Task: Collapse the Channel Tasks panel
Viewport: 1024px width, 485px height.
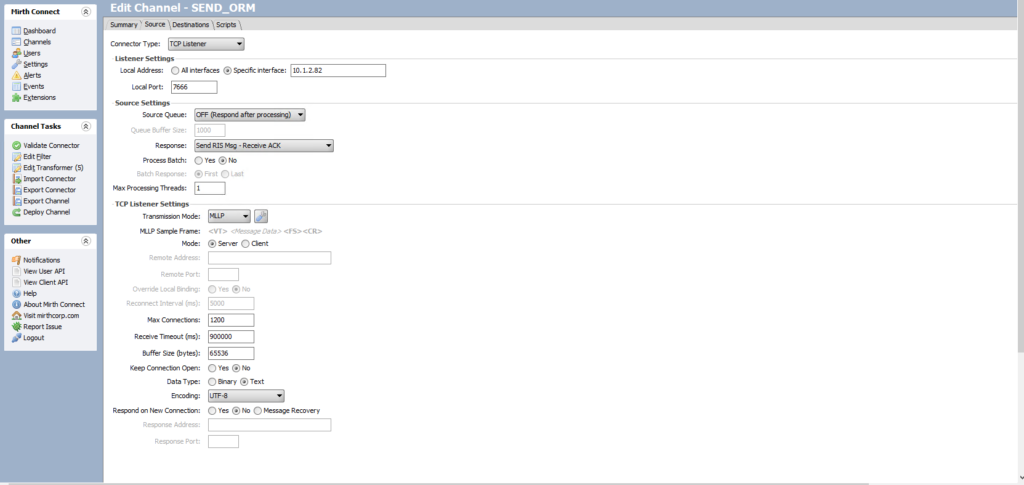Action: [86, 127]
